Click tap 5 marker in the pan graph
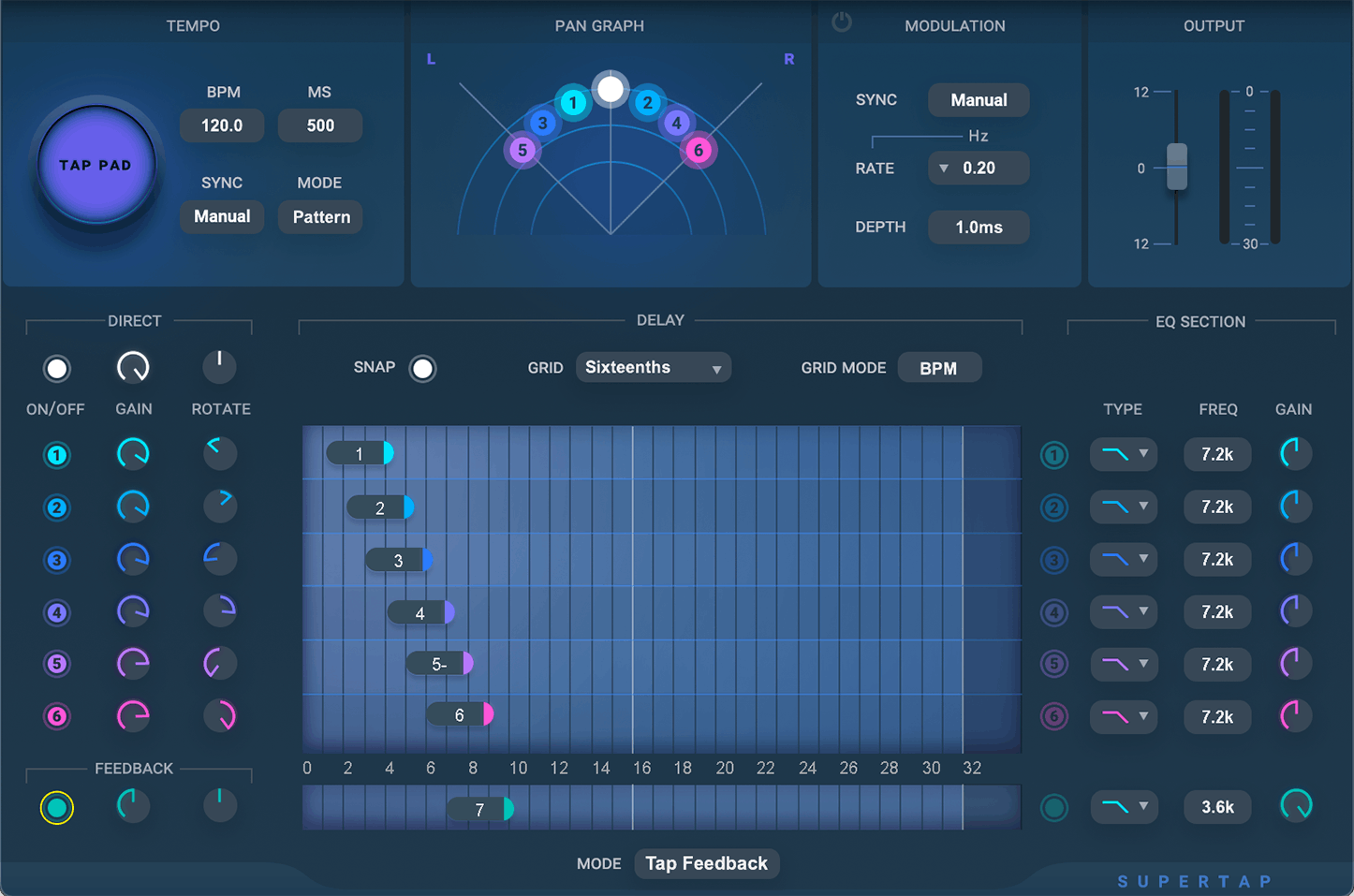1354x896 pixels. point(522,149)
